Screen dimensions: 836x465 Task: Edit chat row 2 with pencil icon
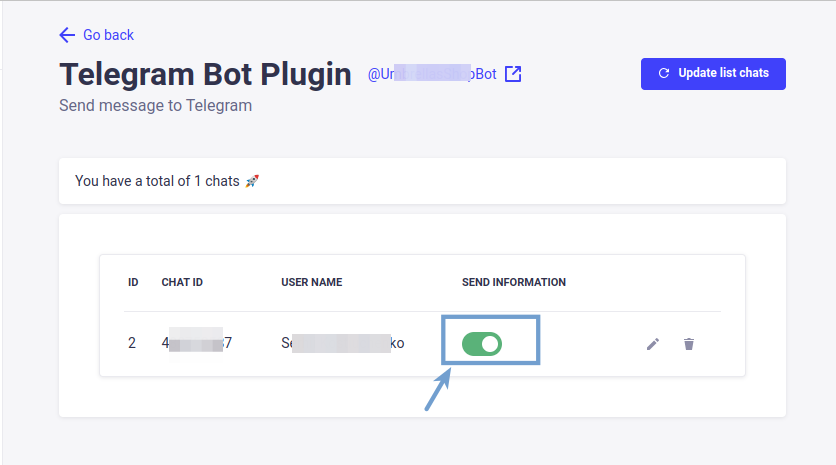653,344
